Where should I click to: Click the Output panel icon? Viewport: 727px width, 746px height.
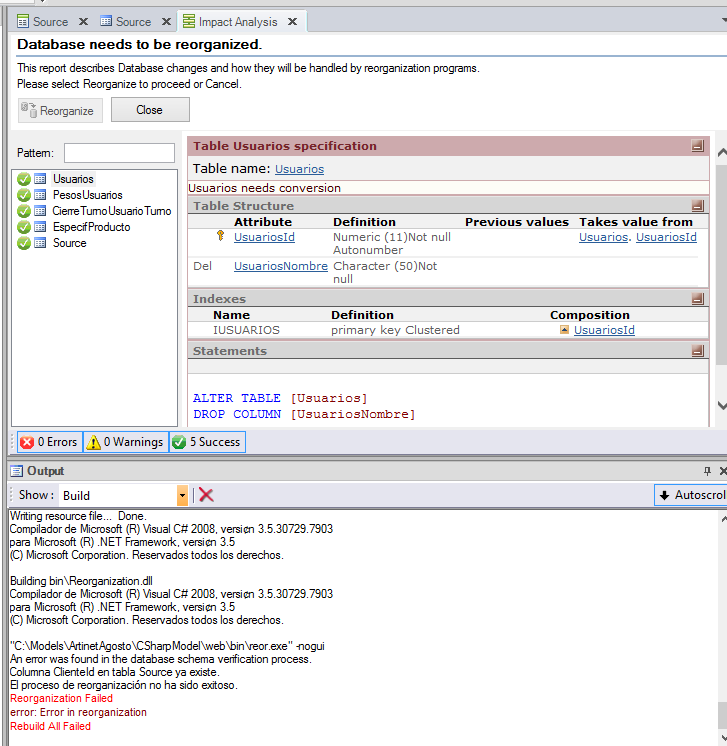17,471
